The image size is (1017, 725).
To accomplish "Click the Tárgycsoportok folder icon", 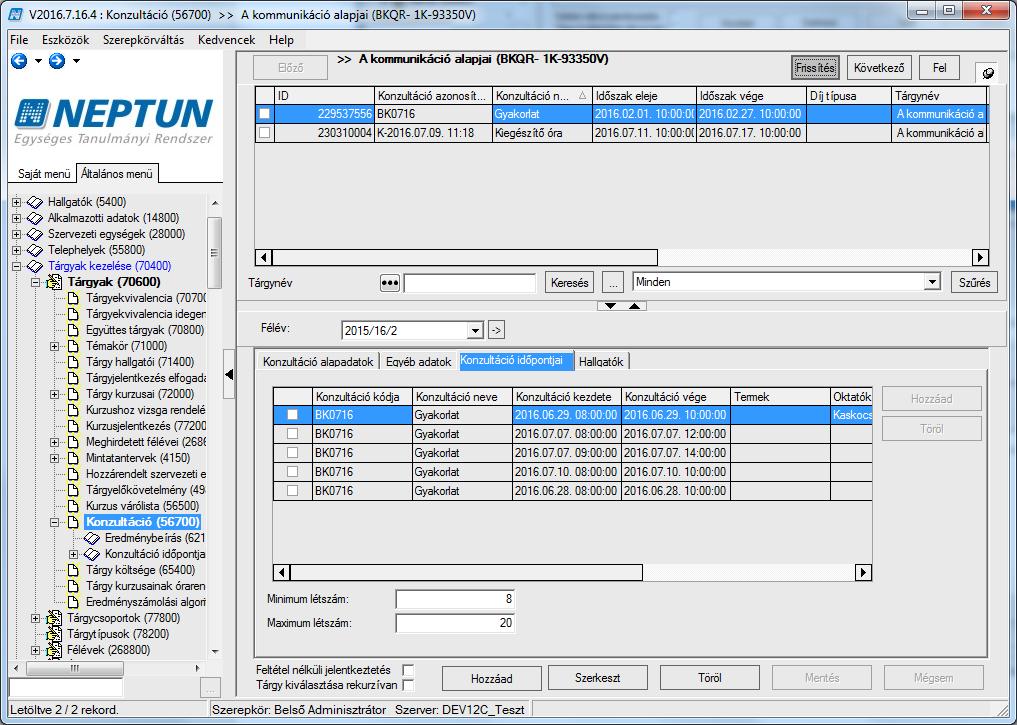I will [54, 618].
